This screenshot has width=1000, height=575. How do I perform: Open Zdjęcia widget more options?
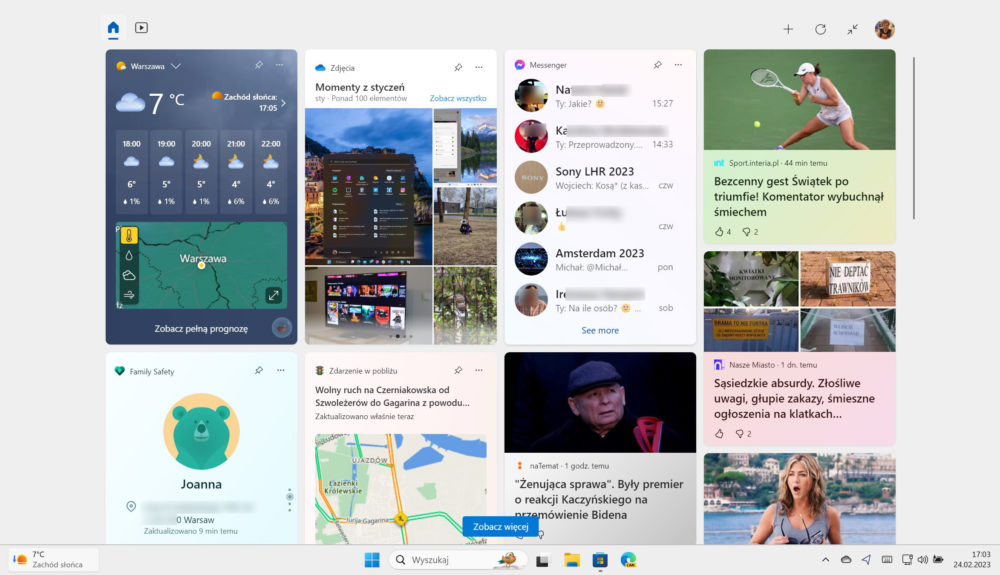click(x=479, y=67)
